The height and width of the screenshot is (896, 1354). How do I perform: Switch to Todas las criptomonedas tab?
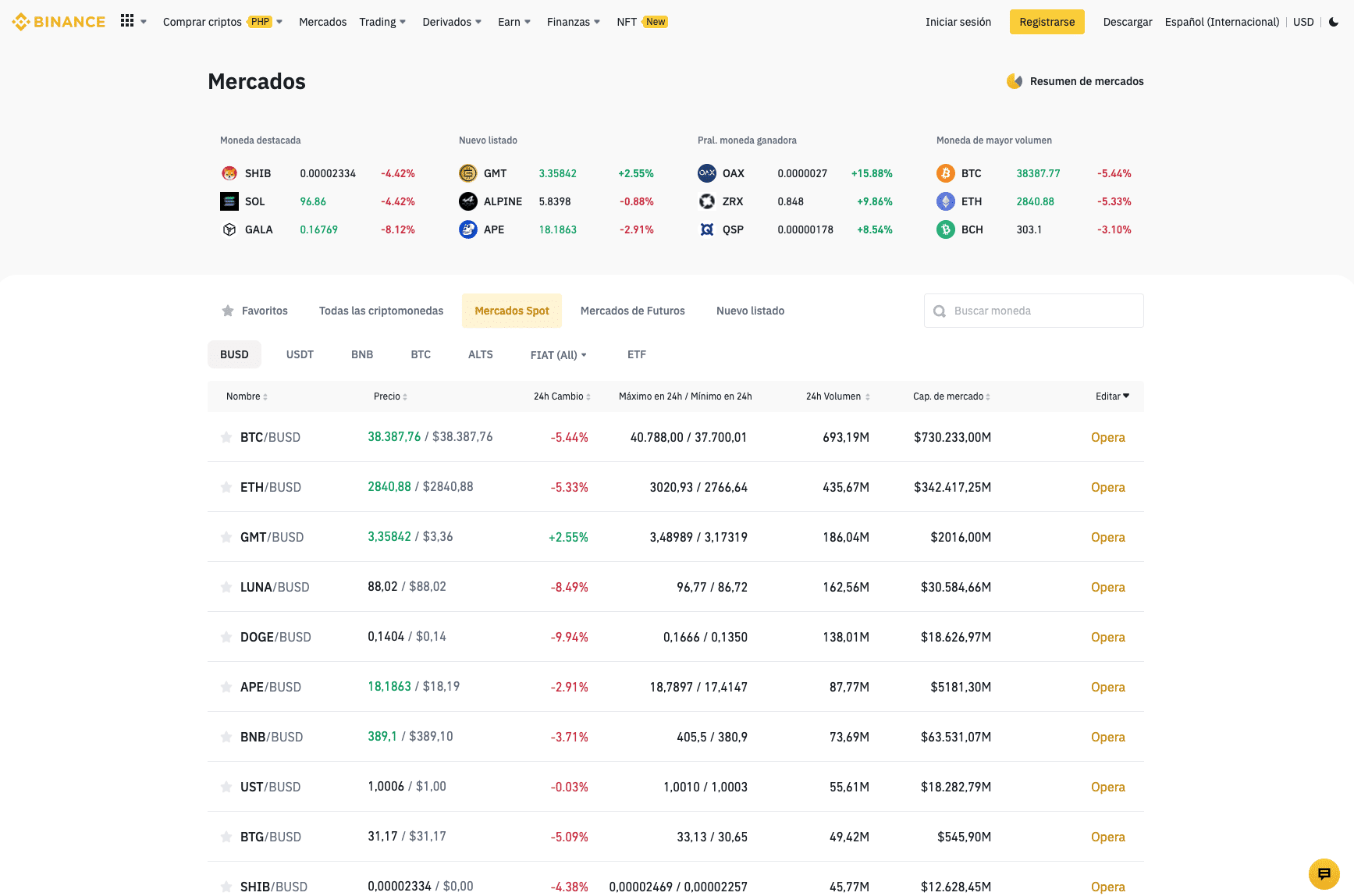click(381, 311)
